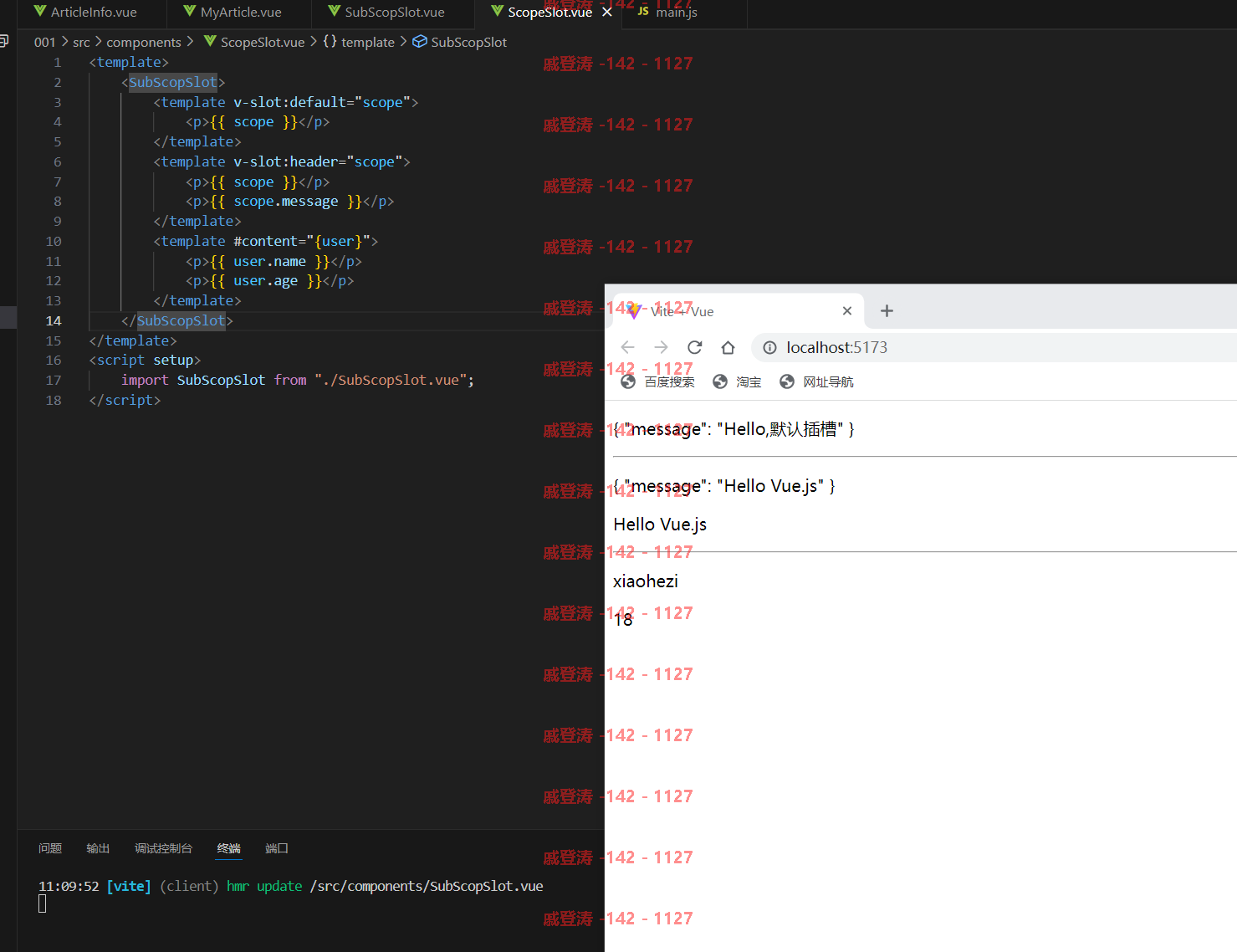Click v-slot:header="scope" on line 6

(318, 161)
